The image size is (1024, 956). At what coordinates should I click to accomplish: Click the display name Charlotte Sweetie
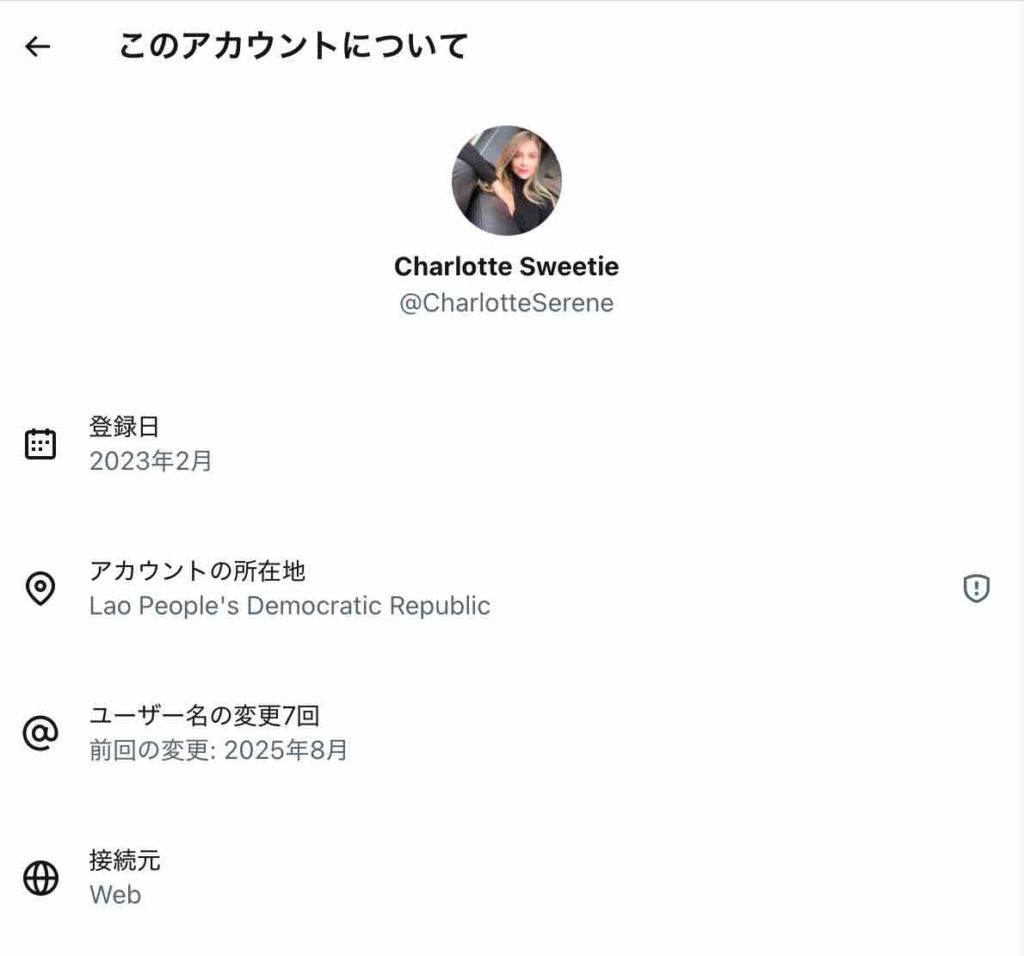tap(506, 267)
